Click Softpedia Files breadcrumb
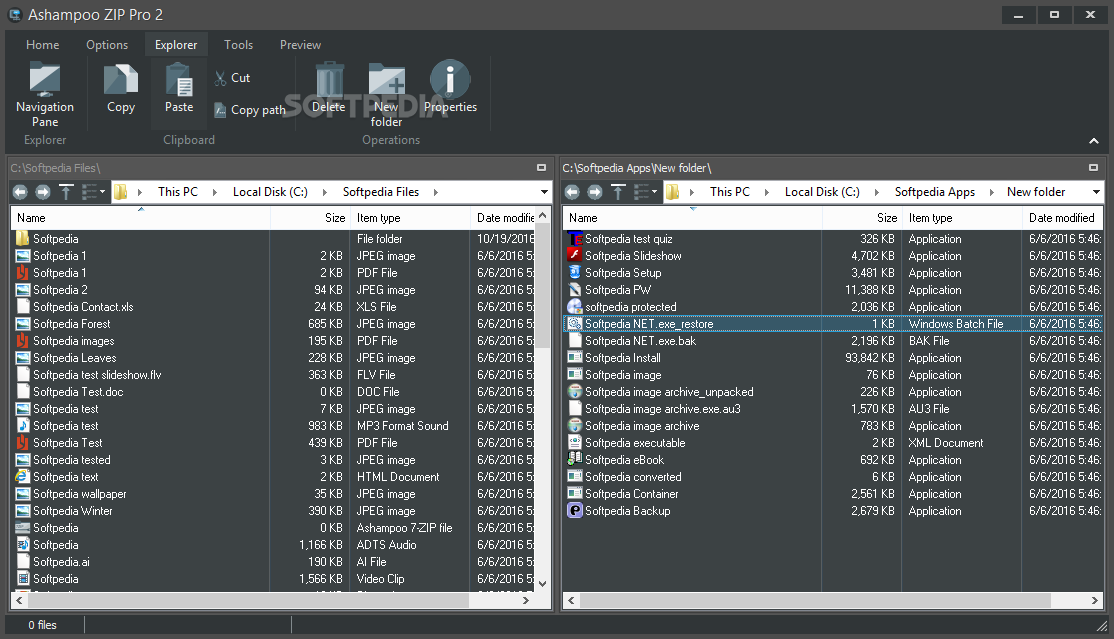Screen dimensions: 1114x639 (381, 192)
